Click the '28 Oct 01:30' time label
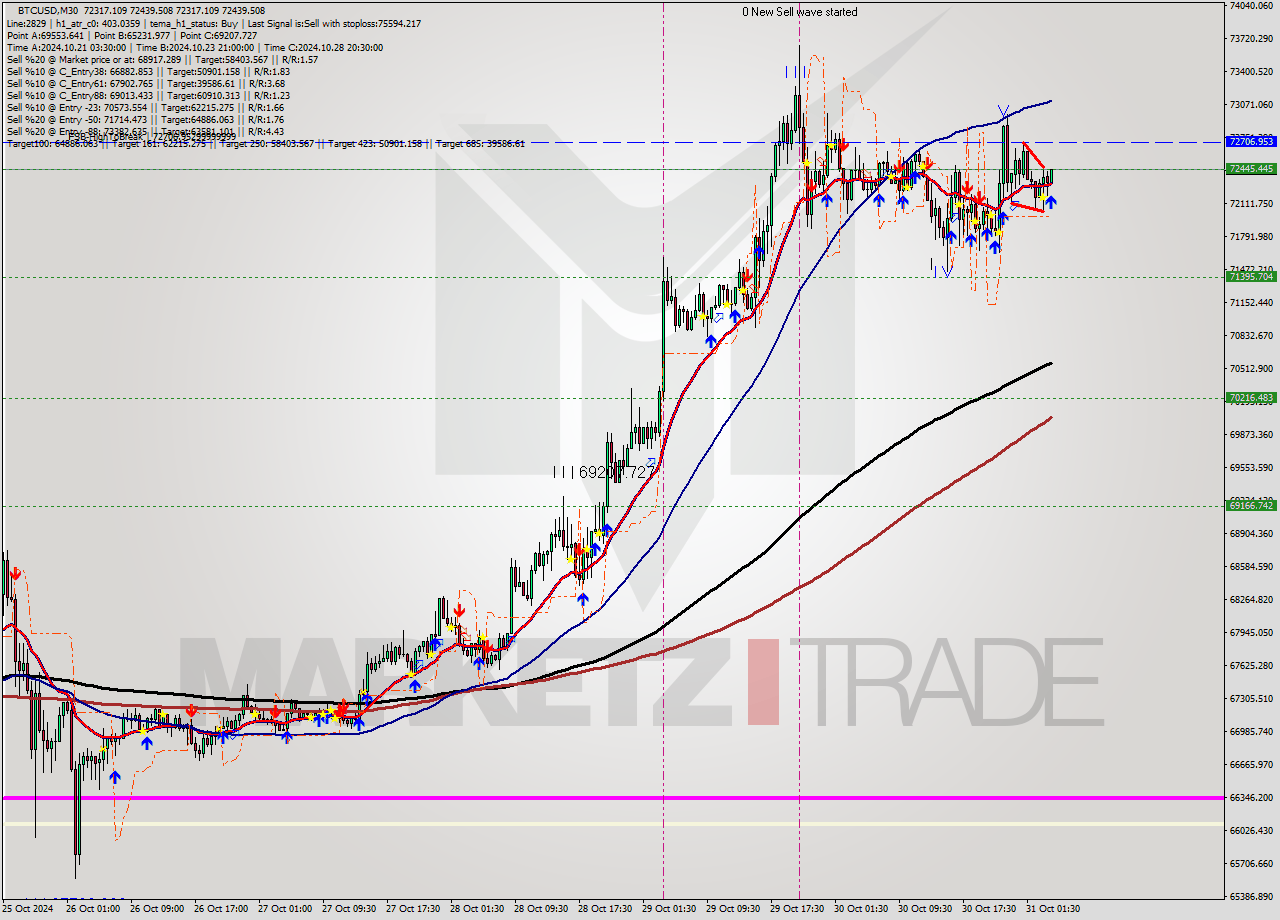 (476, 909)
